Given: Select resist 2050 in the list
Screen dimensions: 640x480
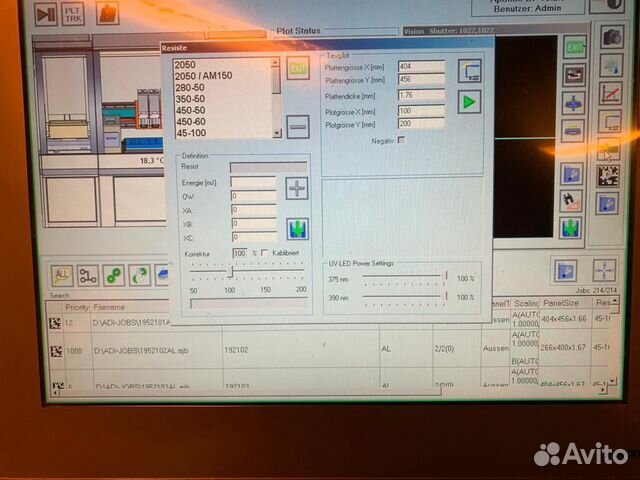Looking at the screenshot, I should pos(185,65).
